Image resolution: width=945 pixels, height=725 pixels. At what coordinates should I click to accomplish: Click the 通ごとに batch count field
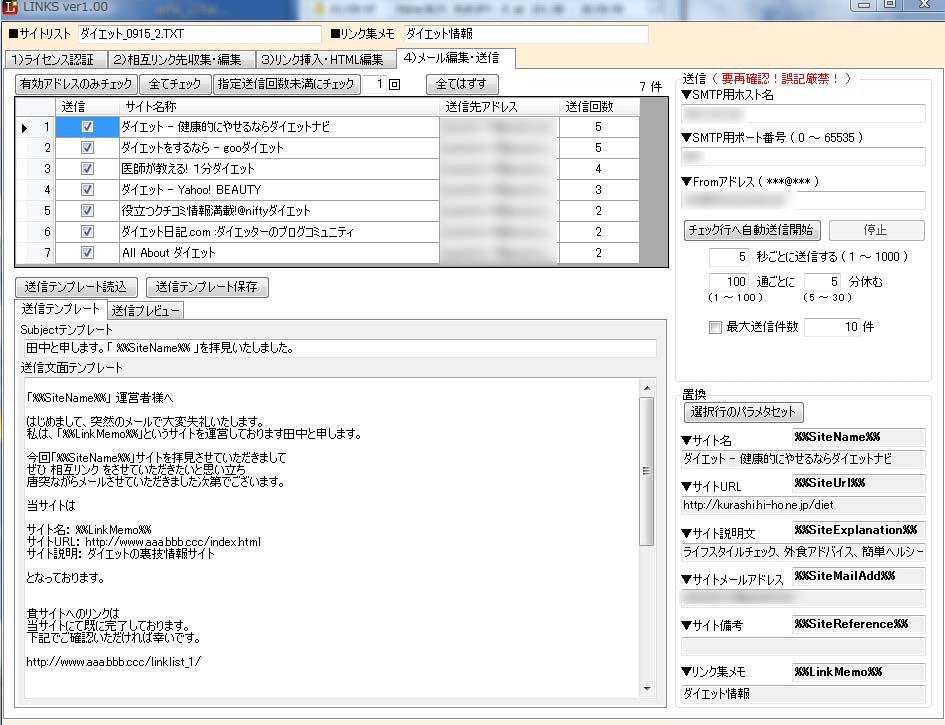[729, 282]
